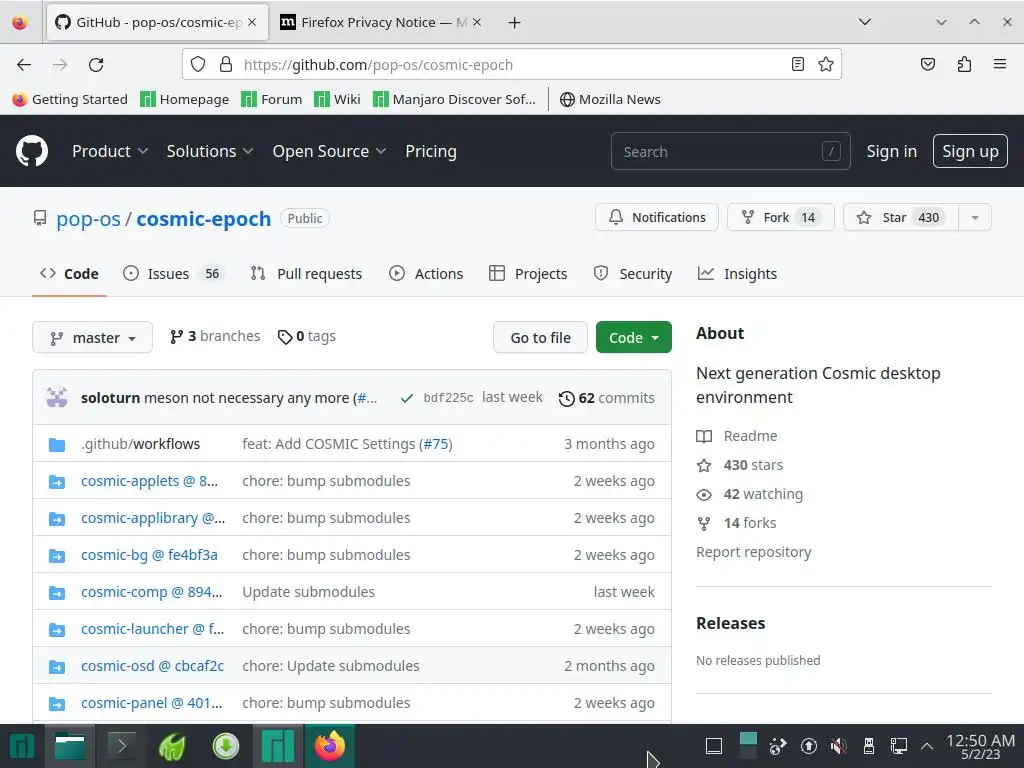Expand the Solutions menu
The image size is (1024, 768).
point(210,152)
